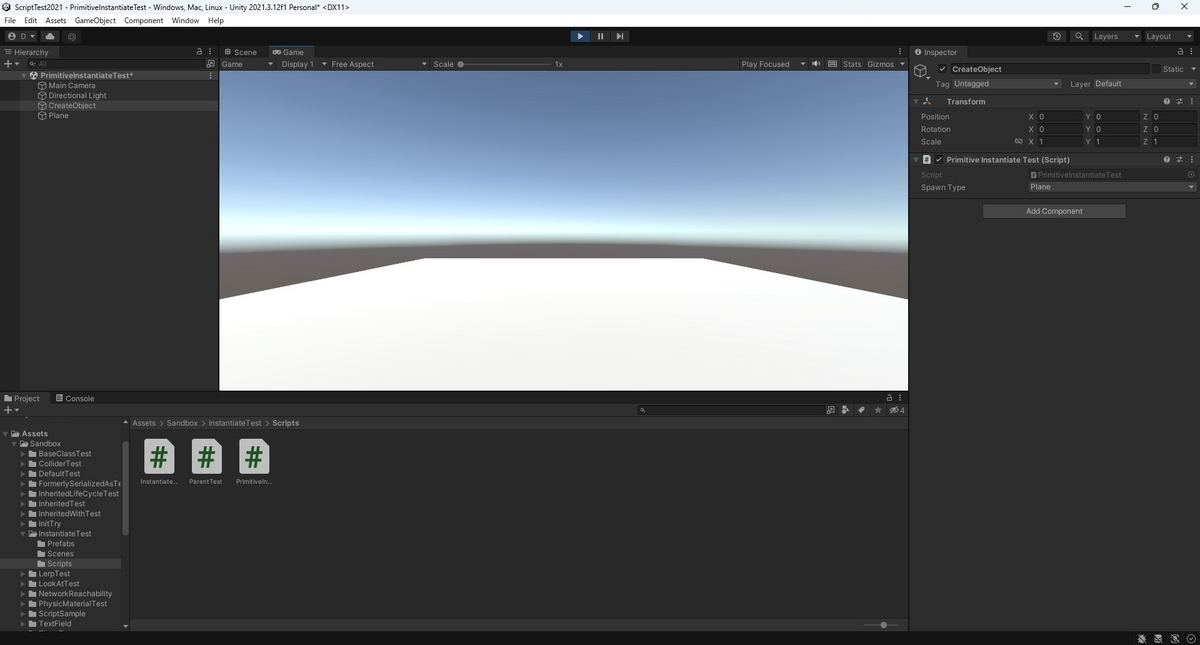
Task: Click the Search icon next to Undo History
Action: [1079, 36]
